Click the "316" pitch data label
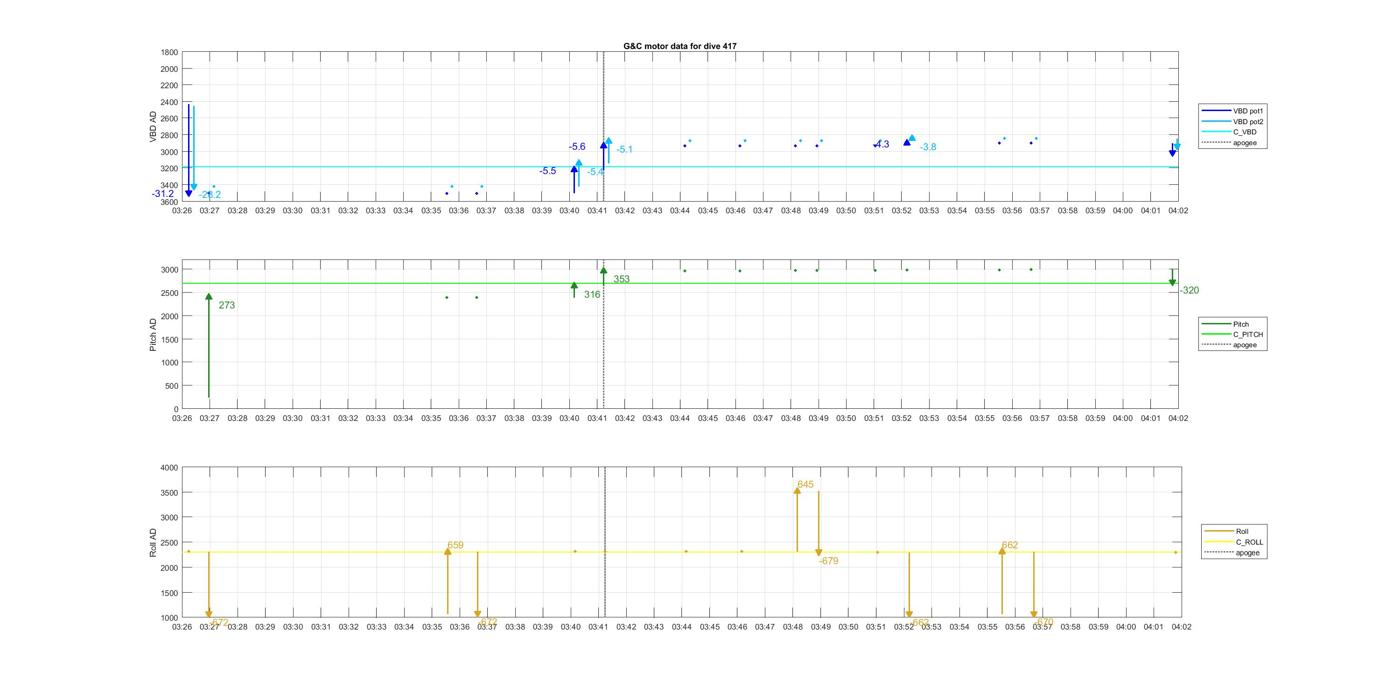1400x693 pixels. point(592,295)
